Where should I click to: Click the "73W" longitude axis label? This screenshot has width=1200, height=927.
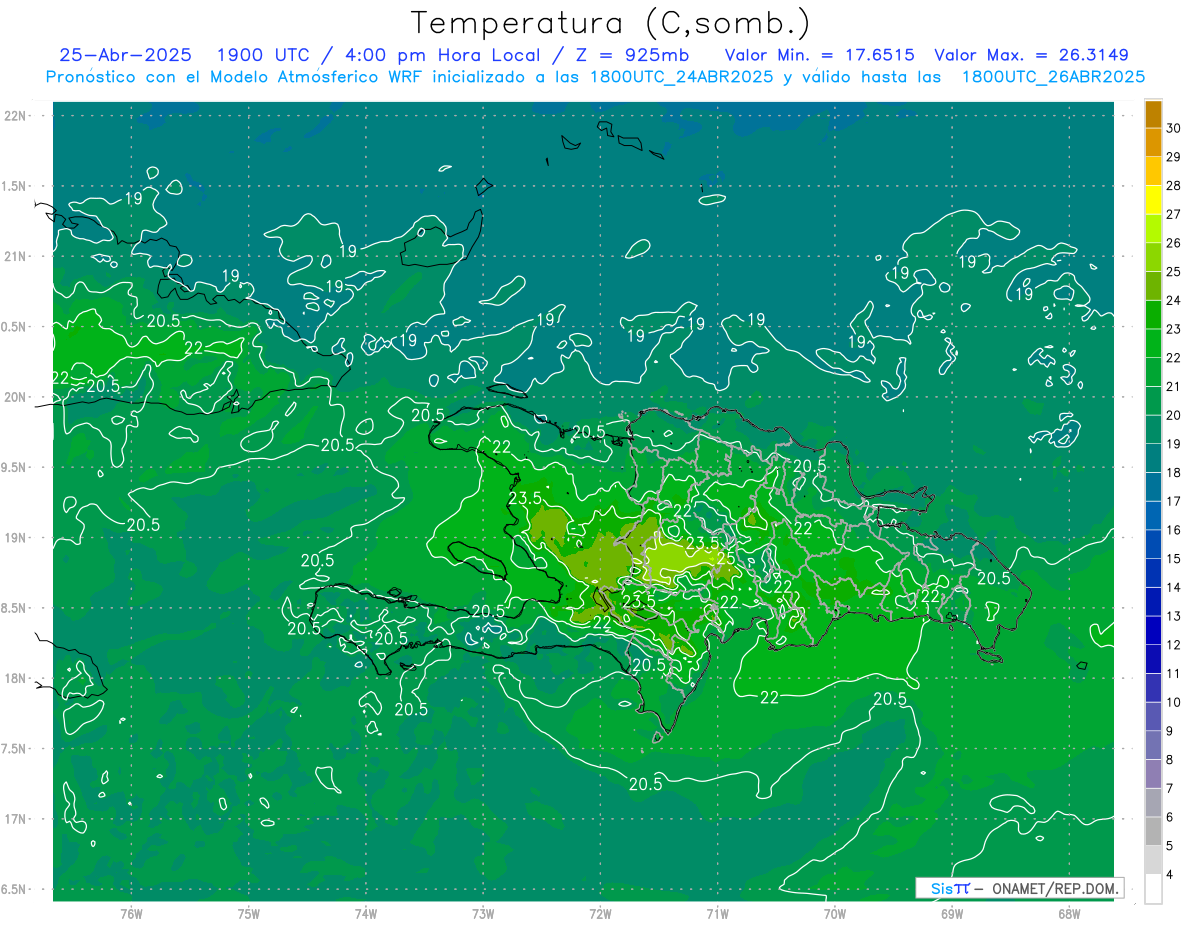pyautogui.click(x=483, y=913)
